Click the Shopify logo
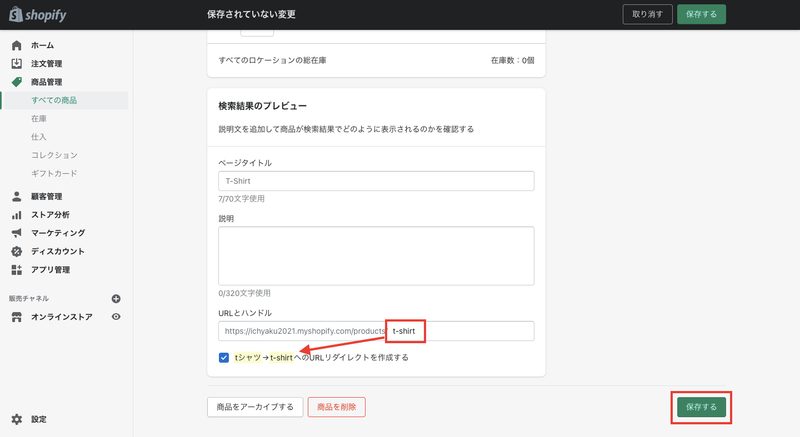Image resolution: width=800 pixels, height=437 pixels. [x=38, y=14]
